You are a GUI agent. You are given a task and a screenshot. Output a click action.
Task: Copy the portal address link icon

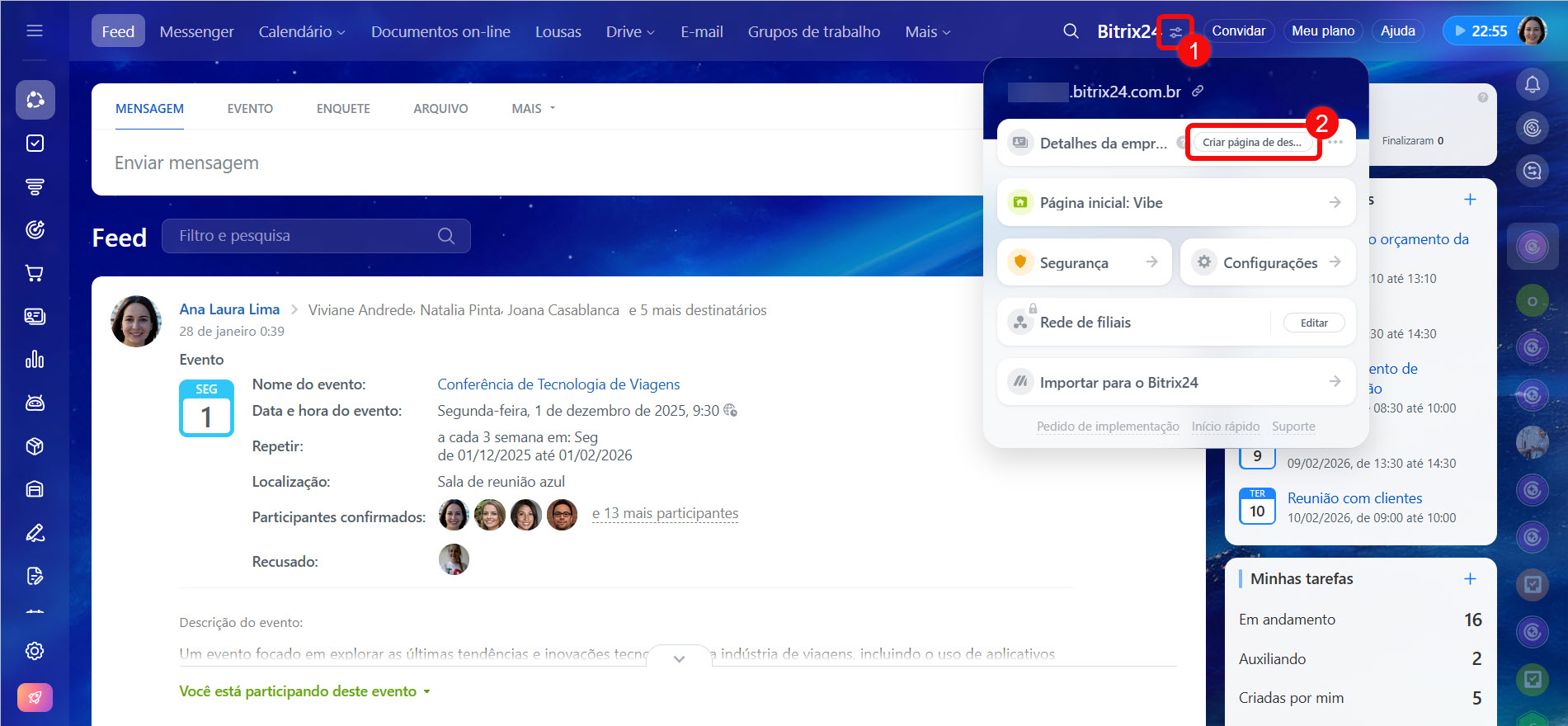pyautogui.click(x=1198, y=92)
